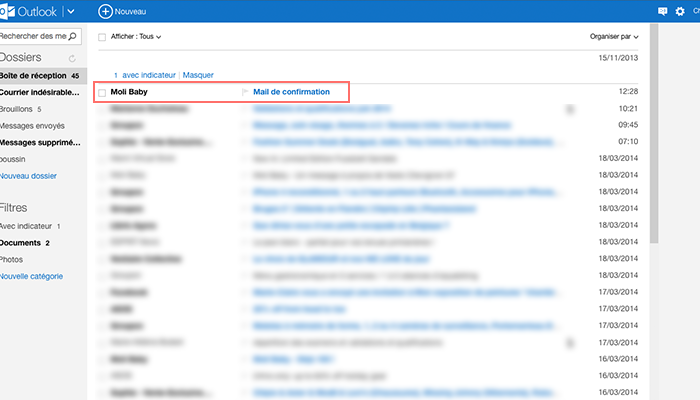Click the Nouveau plus icon
Image resolution: width=700 pixels, height=400 pixels.
105,12
